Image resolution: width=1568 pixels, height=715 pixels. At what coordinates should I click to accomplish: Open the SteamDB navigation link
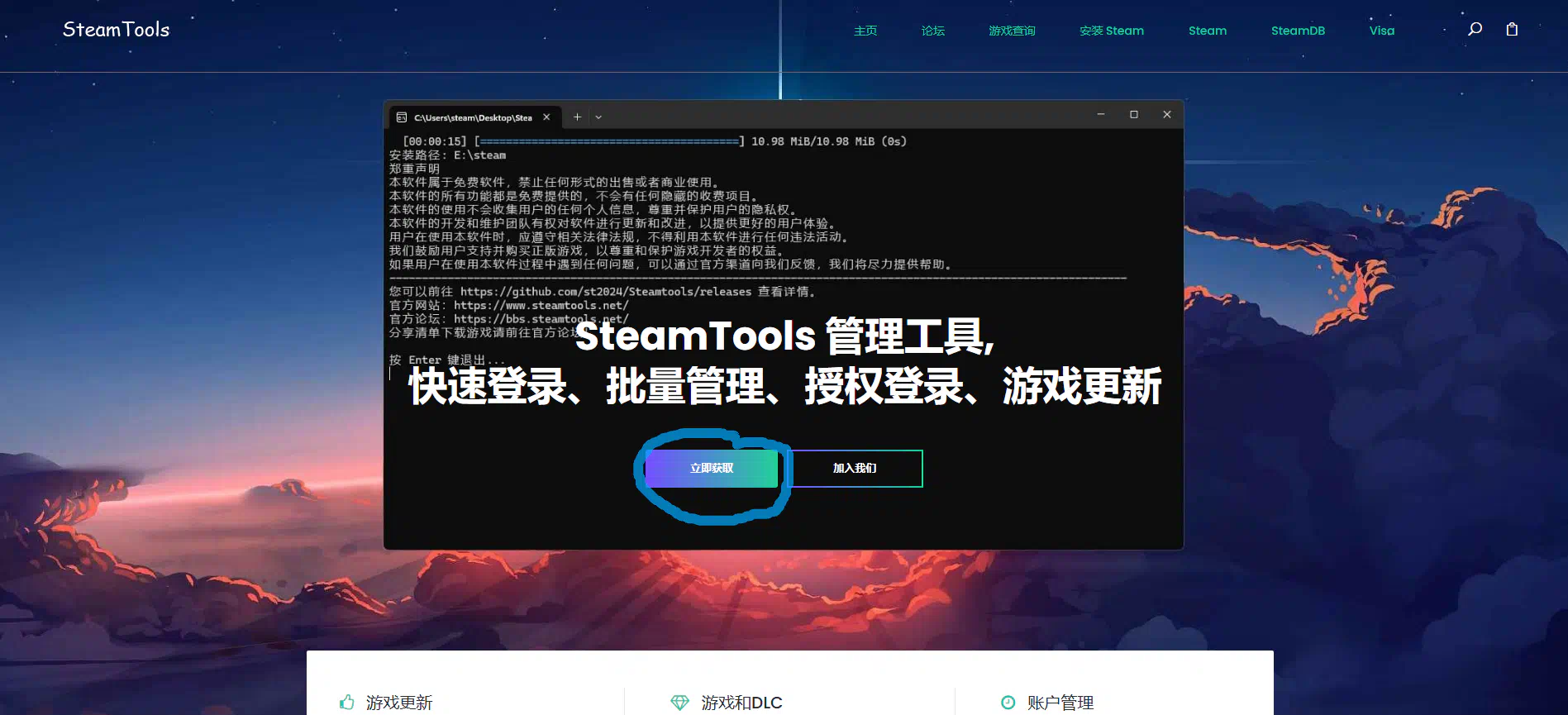[x=1298, y=31]
